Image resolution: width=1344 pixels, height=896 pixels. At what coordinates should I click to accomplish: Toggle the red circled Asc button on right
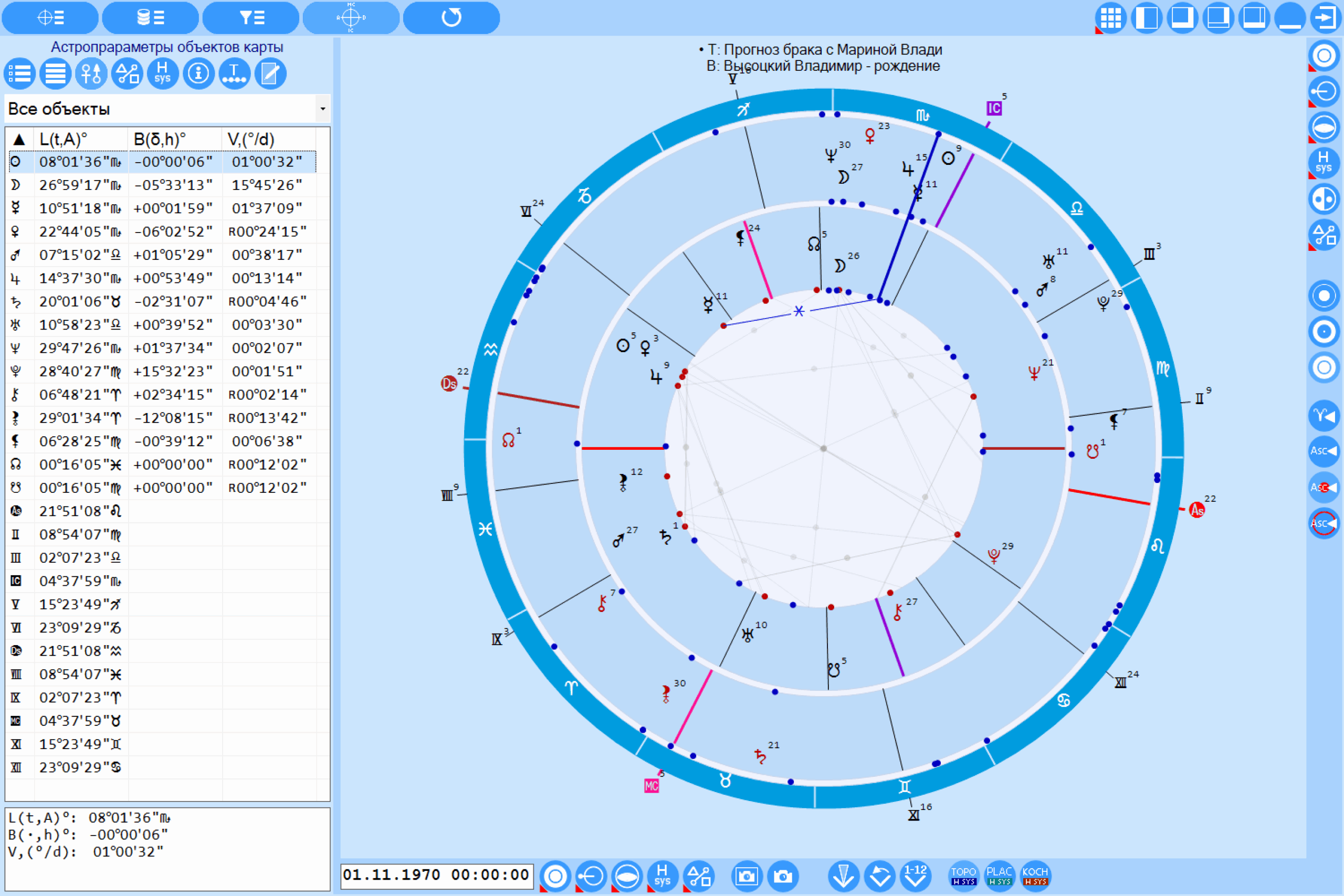tap(1324, 523)
